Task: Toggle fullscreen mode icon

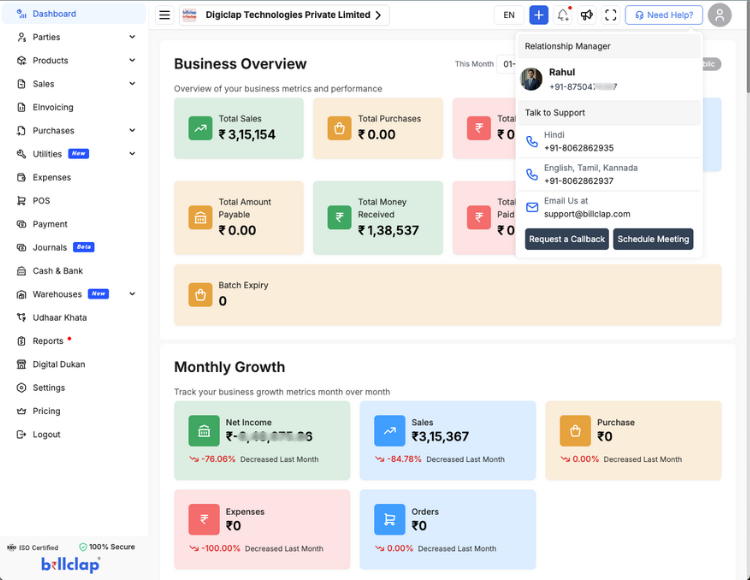Action: (610, 15)
